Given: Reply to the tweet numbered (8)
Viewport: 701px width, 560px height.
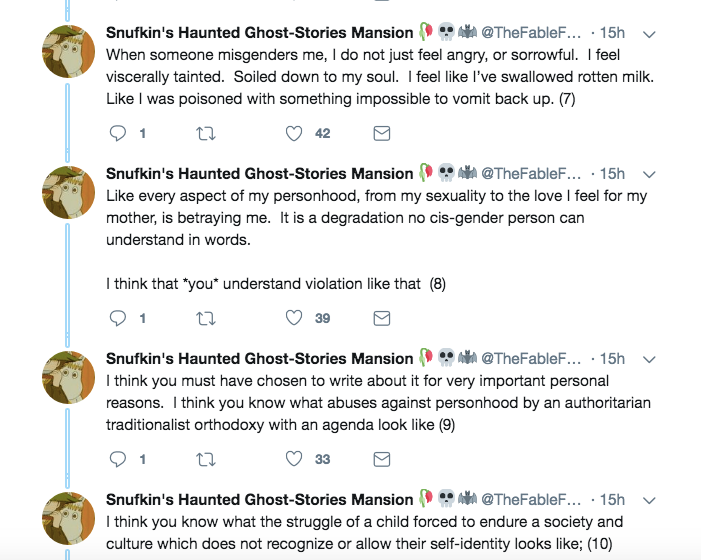Looking at the screenshot, I should 118,318.
